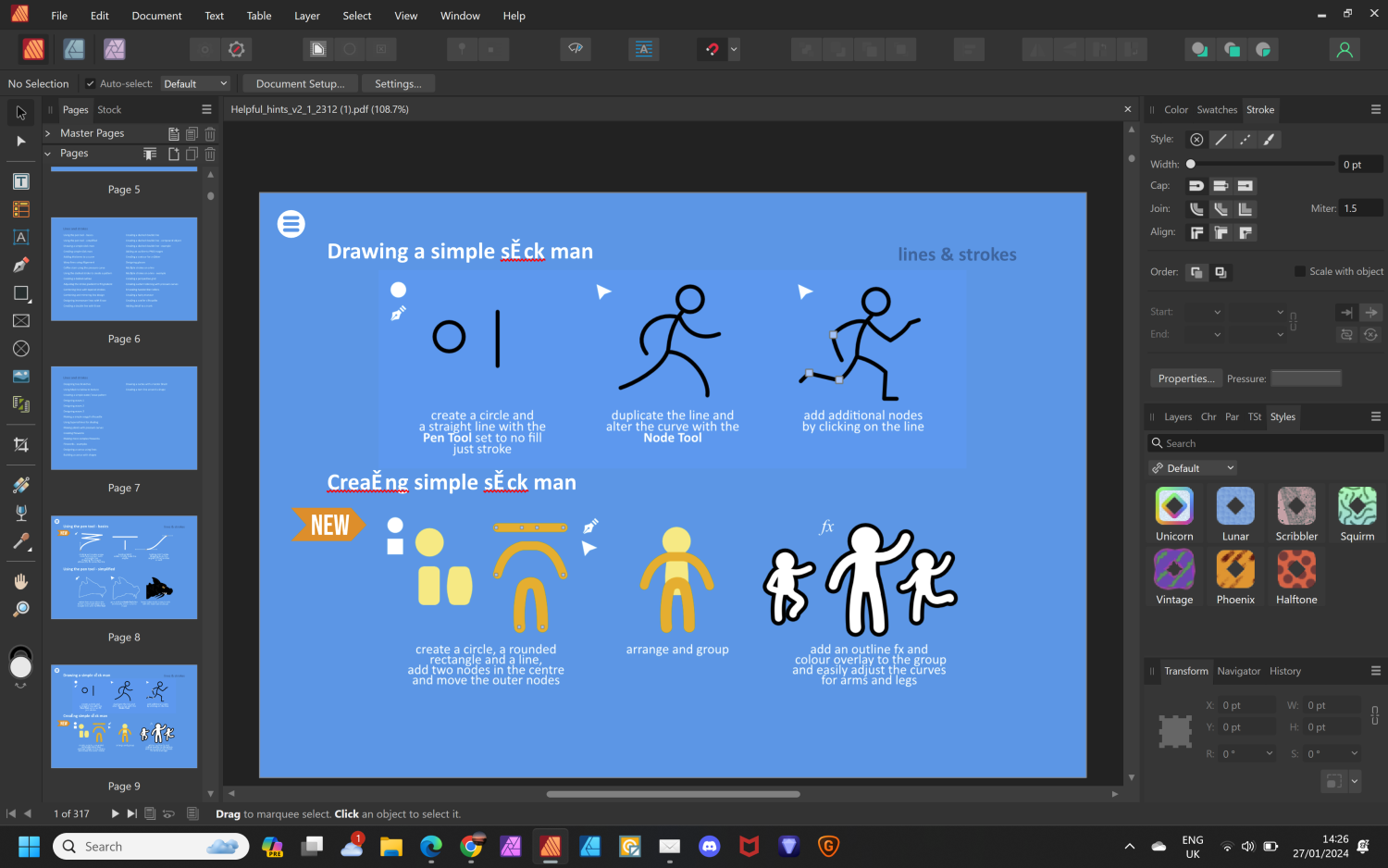
Task: Open Document Setup
Action: click(300, 82)
